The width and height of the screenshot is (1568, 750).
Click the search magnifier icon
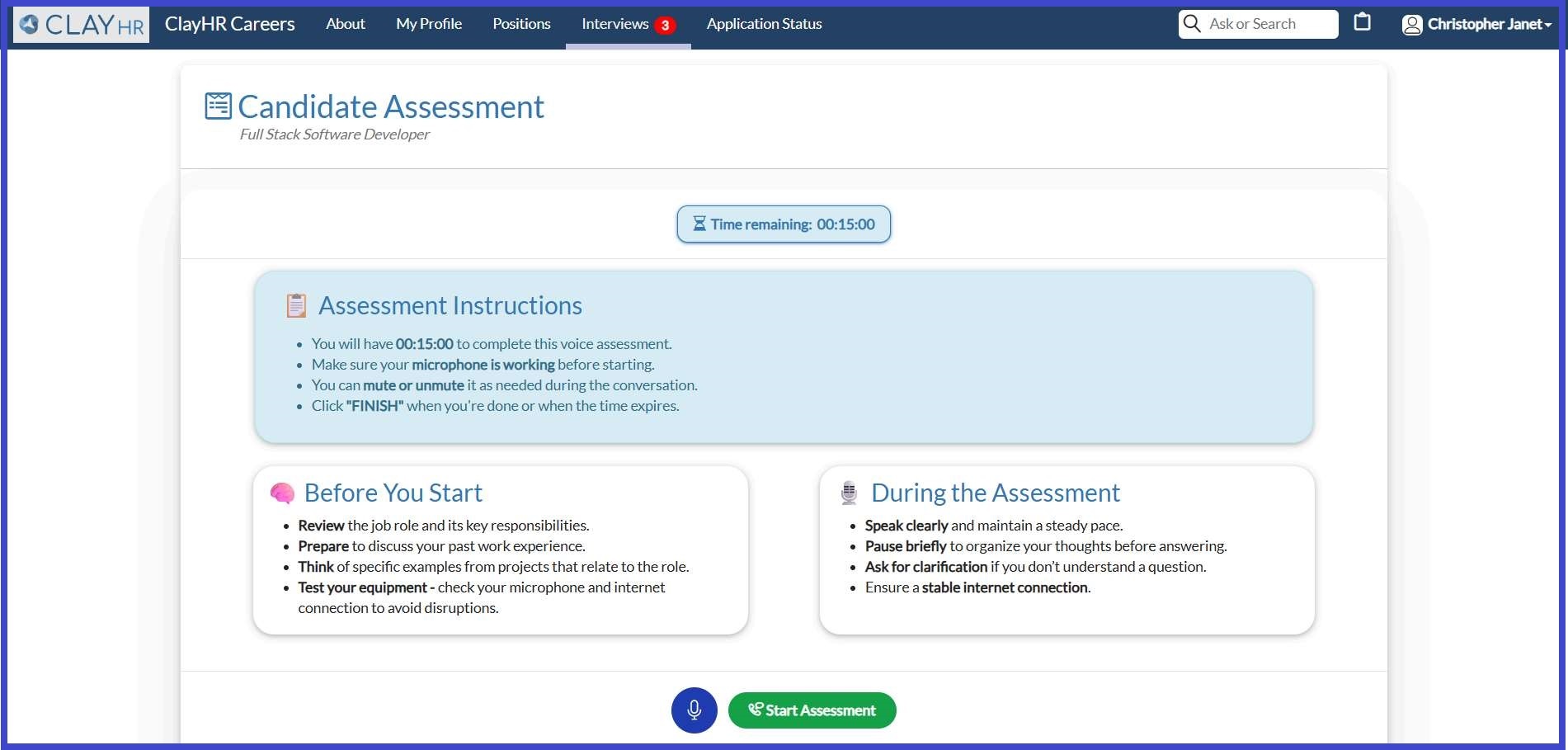click(x=1192, y=23)
